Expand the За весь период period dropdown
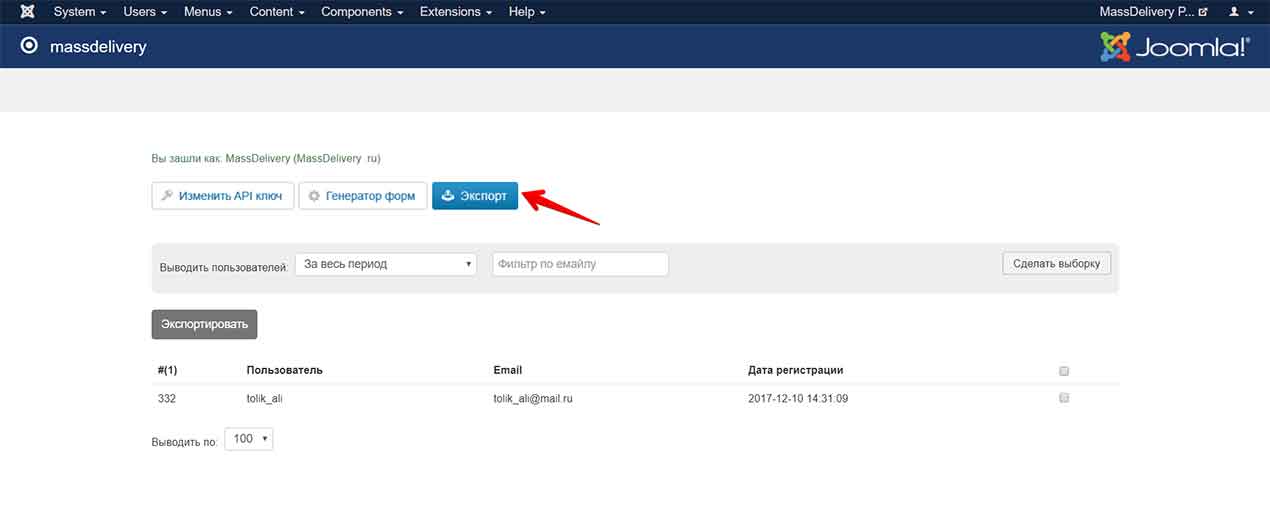The image size is (1270, 514). [x=385, y=264]
